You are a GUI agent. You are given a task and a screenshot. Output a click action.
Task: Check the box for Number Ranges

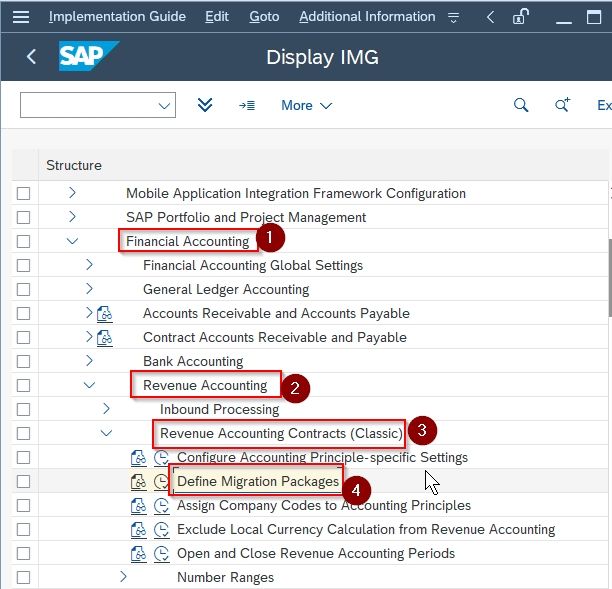(23, 578)
